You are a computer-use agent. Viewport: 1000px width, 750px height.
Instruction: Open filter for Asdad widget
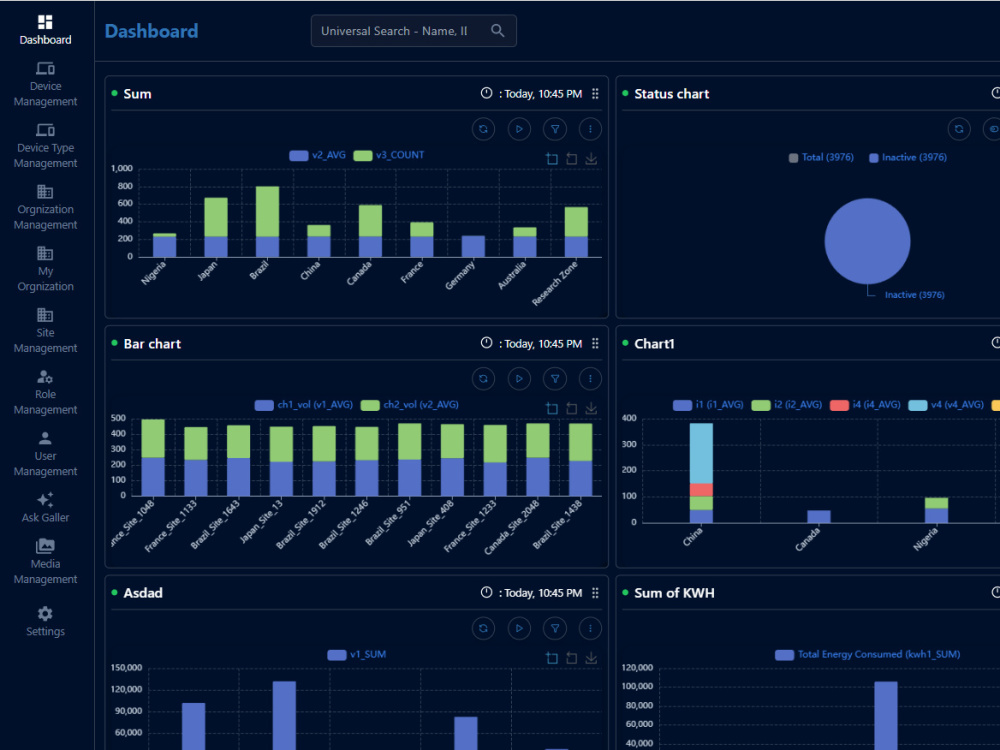click(x=555, y=628)
